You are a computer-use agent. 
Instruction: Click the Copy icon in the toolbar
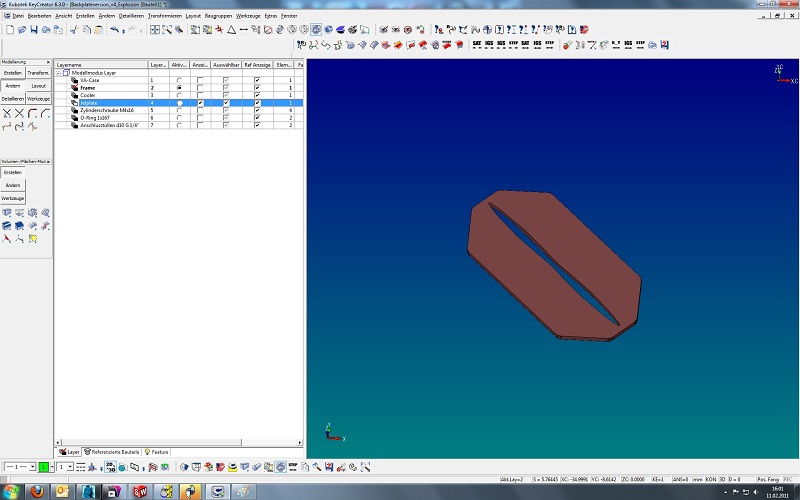click(87, 30)
